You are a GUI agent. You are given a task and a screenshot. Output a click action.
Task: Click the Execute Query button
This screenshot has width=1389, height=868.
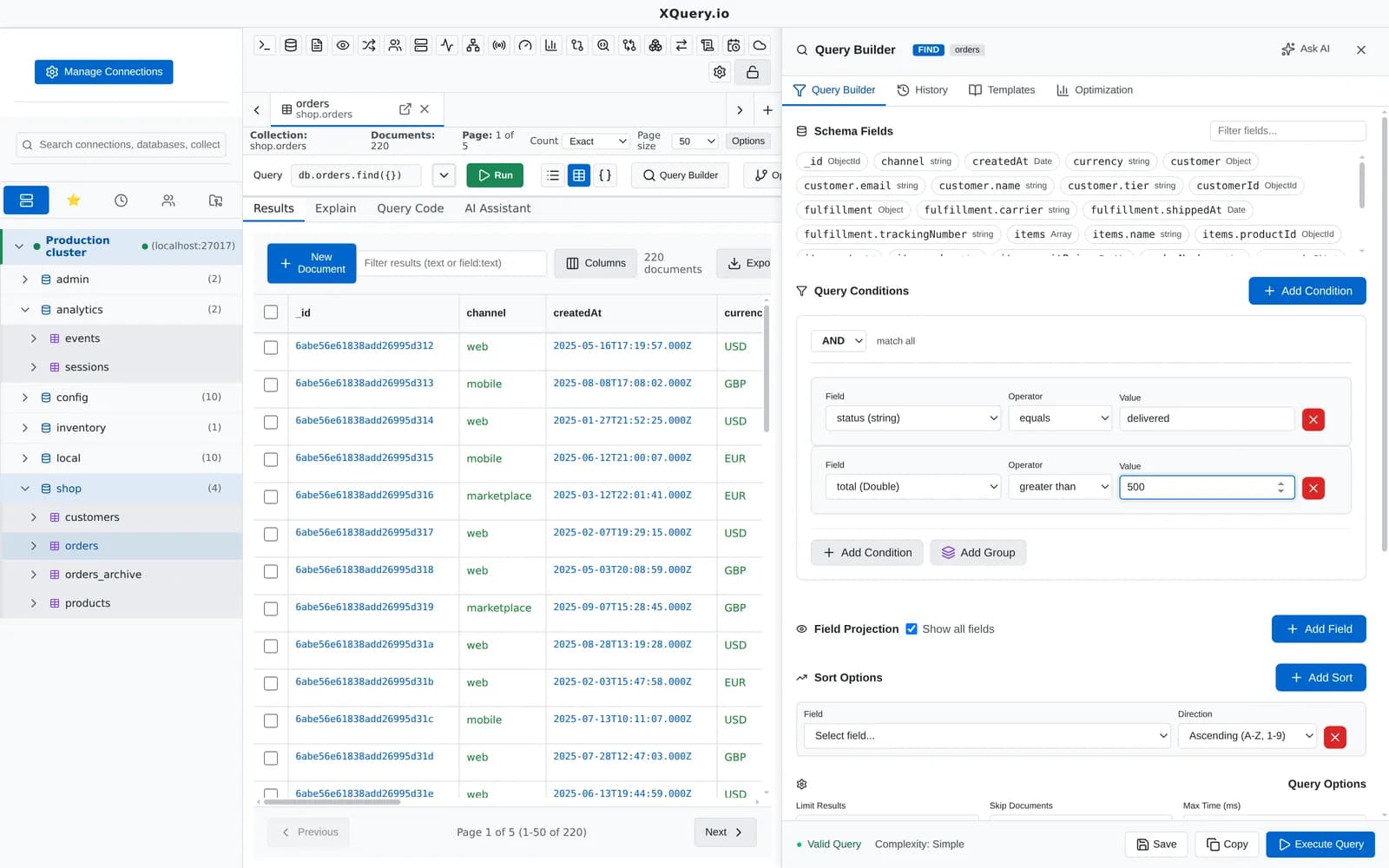tap(1320, 845)
